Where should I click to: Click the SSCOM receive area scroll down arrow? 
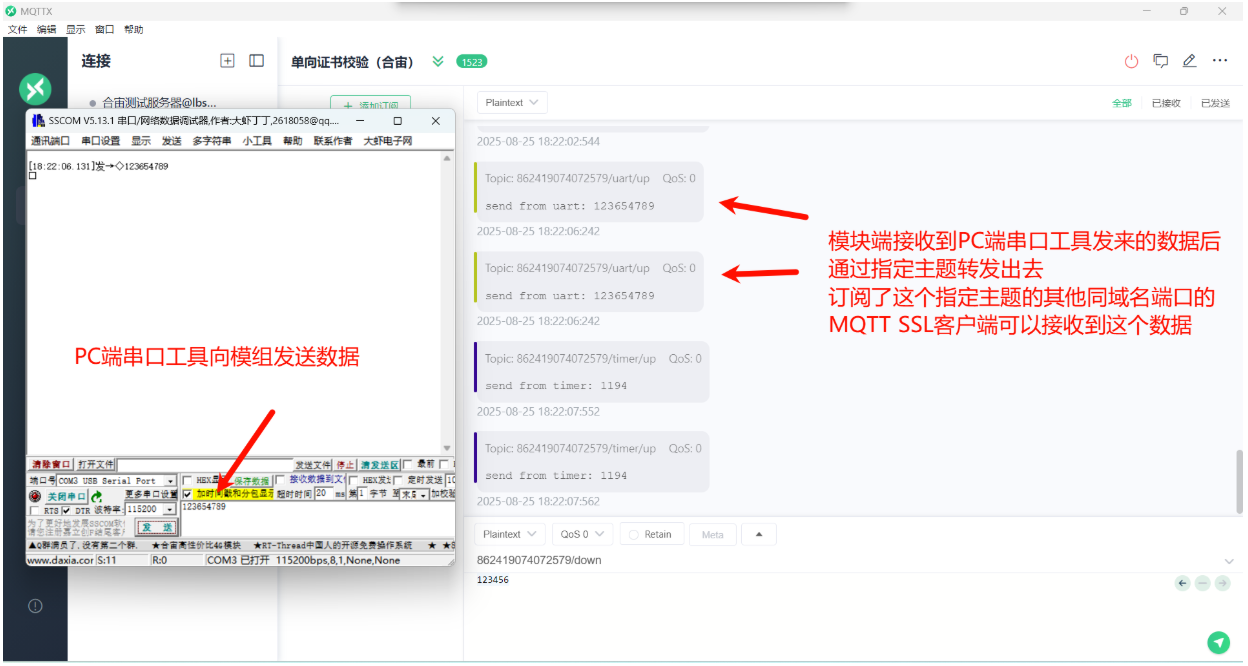click(447, 449)
